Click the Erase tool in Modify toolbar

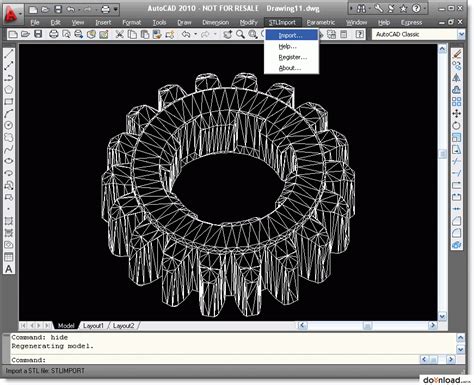tap(456, 54)
